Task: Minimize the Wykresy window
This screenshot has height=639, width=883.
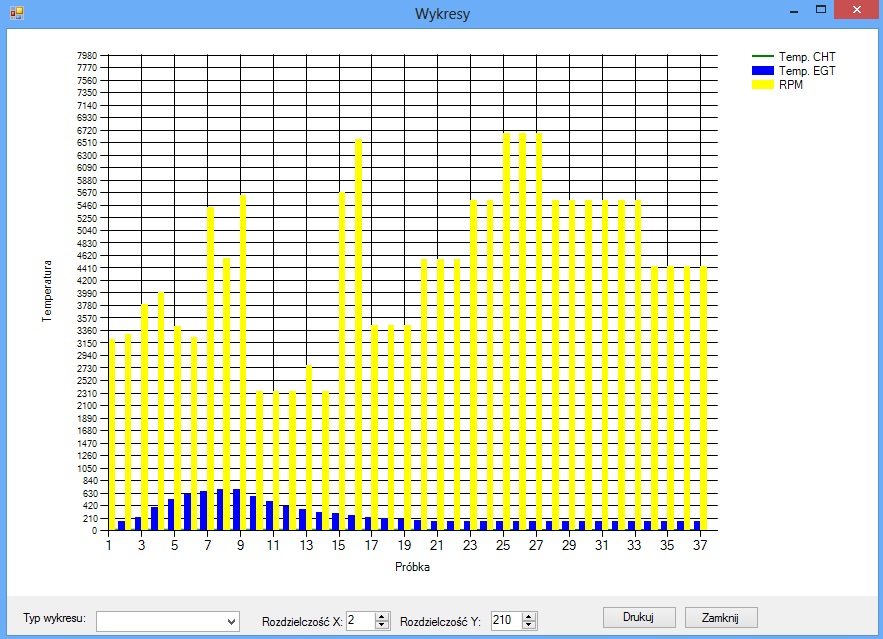Action: pyautogui.click(x=793, y=11)
